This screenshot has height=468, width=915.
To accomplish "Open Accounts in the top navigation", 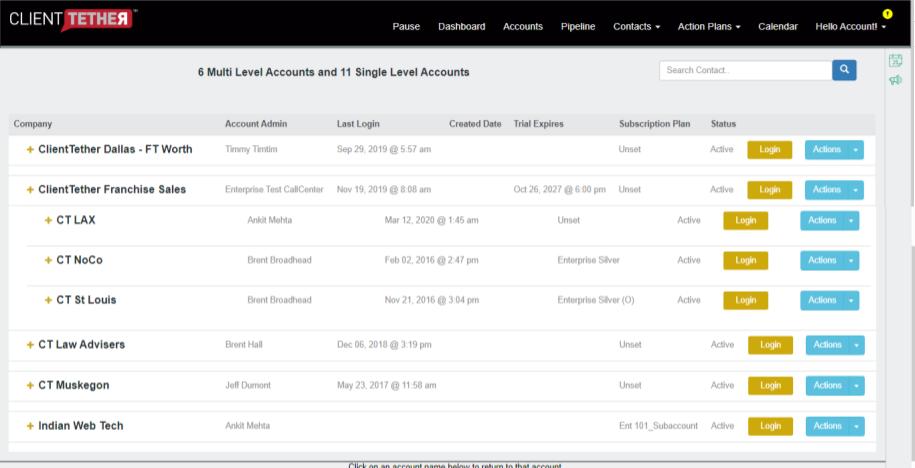I will pyautogui.click(x=523, y=26).
